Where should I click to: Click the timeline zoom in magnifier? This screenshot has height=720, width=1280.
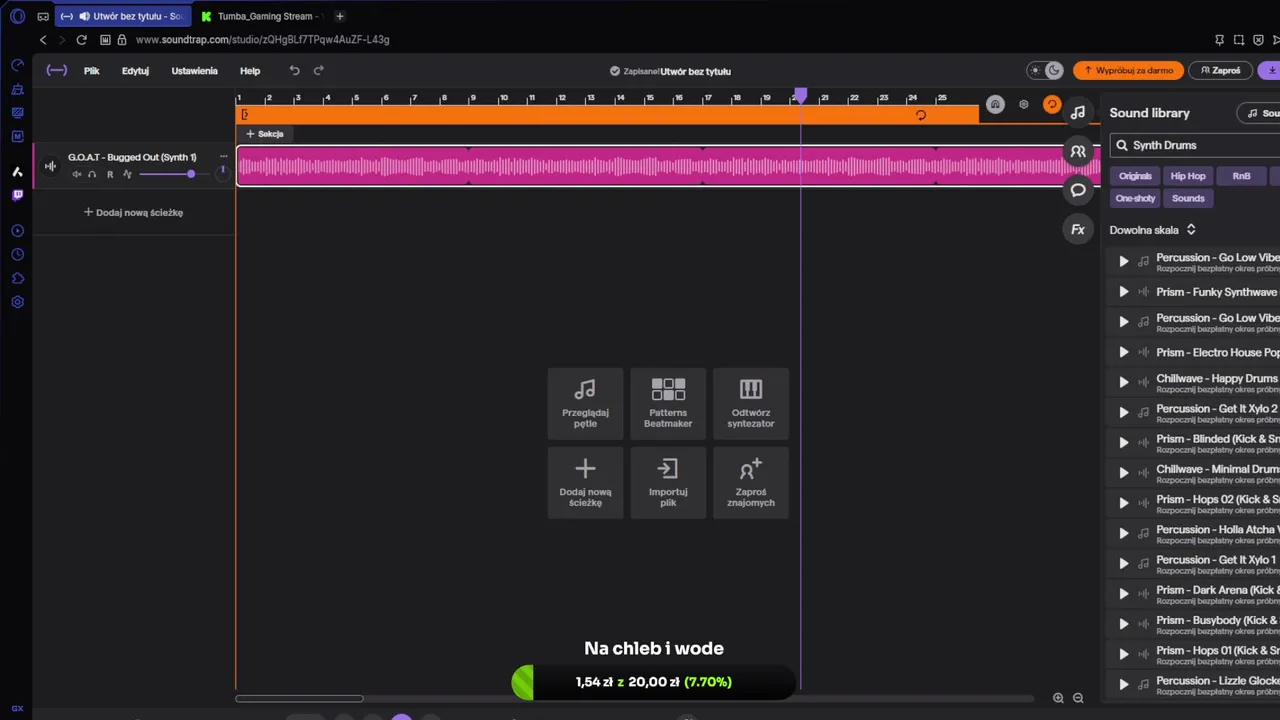(1058, 698)
